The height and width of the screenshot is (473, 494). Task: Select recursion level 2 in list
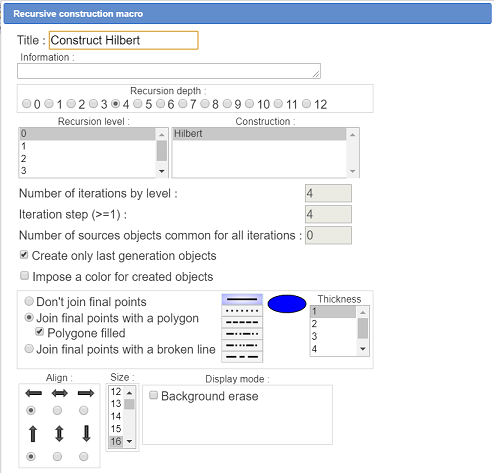[x=87, y=158]
